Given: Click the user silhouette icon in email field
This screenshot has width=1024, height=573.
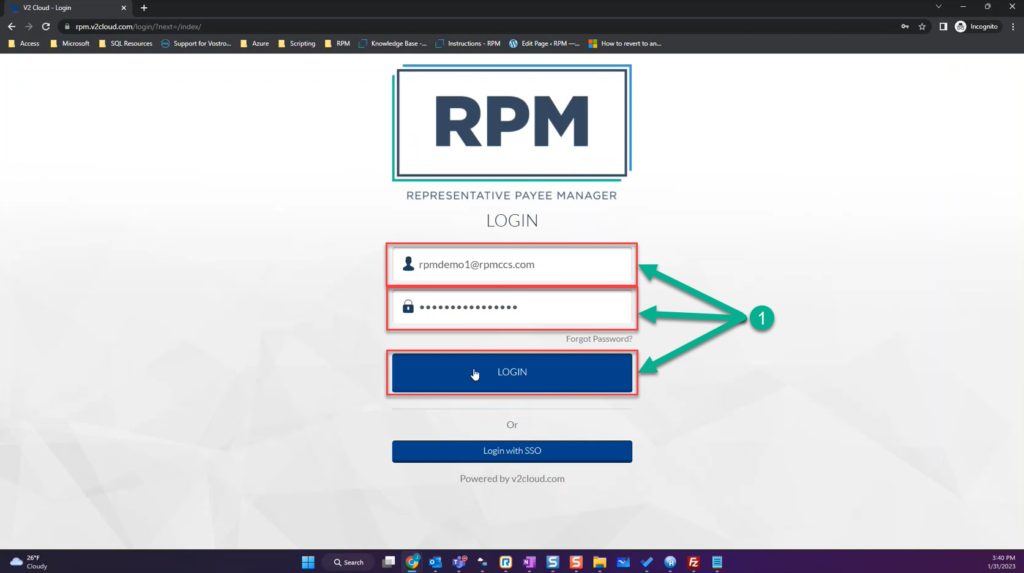Looking at the screenshot, I should (408, 263).
